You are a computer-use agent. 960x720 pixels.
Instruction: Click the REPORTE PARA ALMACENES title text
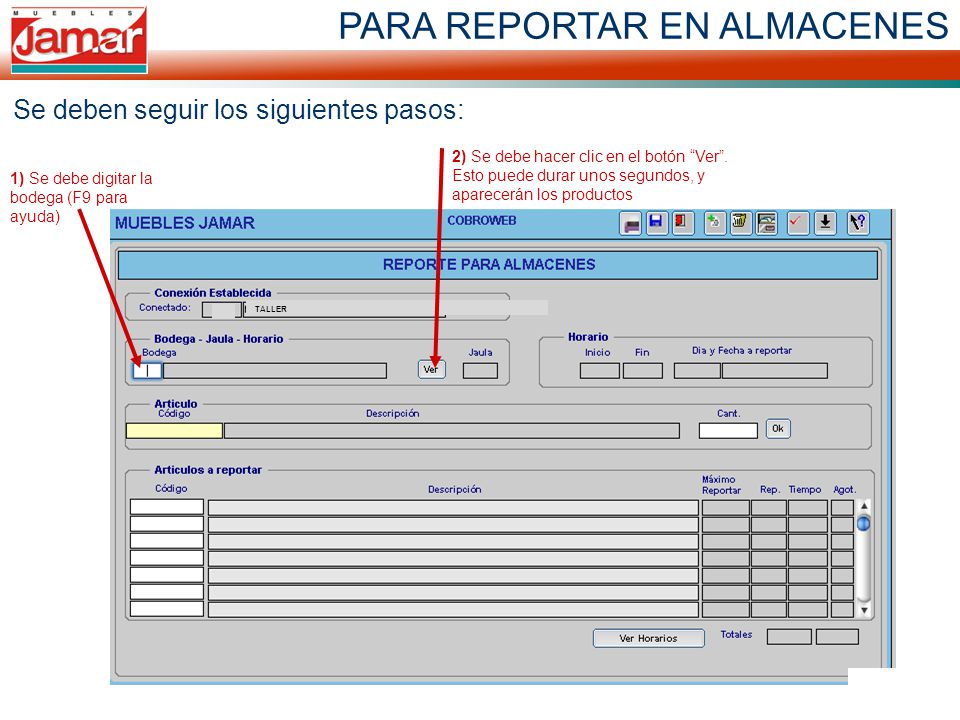pyautogui.click(x=489, y=264)
